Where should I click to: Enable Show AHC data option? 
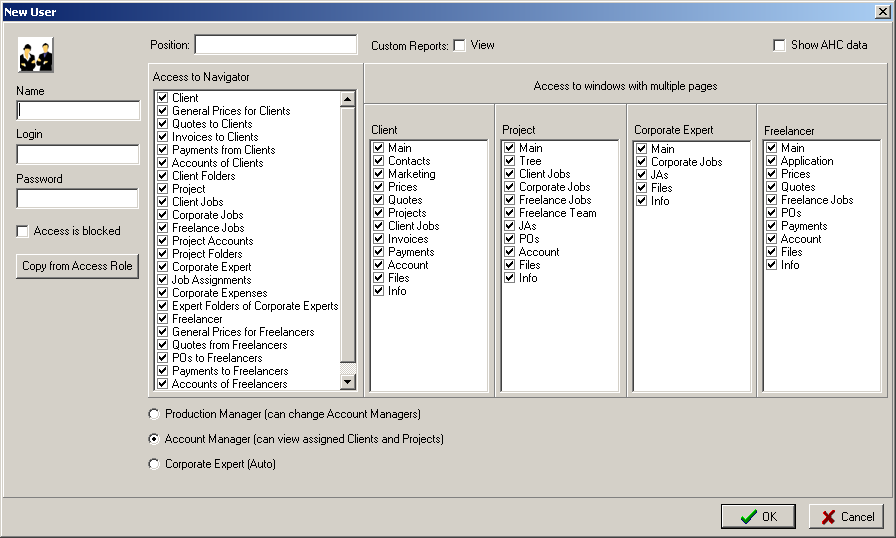[779, 45]
